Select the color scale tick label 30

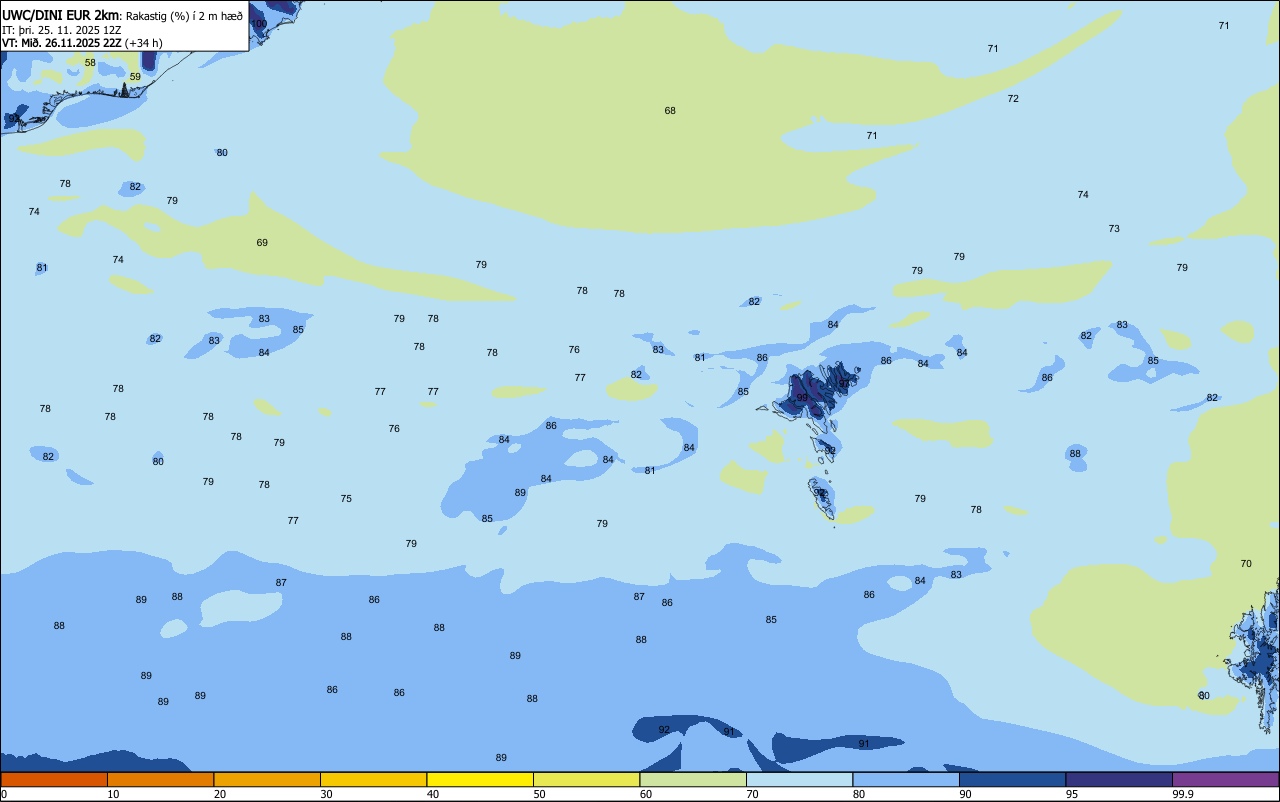click(x=326, y=794)
